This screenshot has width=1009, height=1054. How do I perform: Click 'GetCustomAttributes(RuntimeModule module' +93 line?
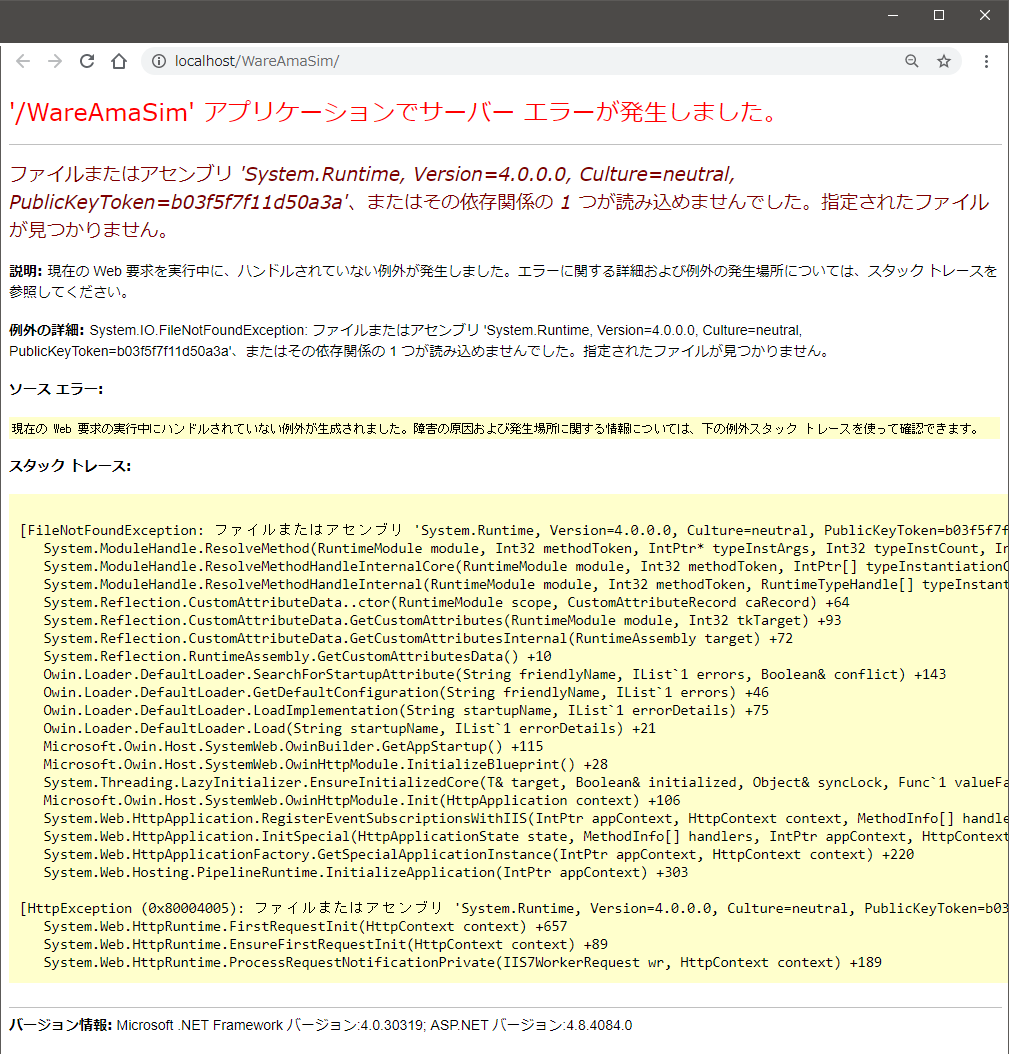(442, 620)
